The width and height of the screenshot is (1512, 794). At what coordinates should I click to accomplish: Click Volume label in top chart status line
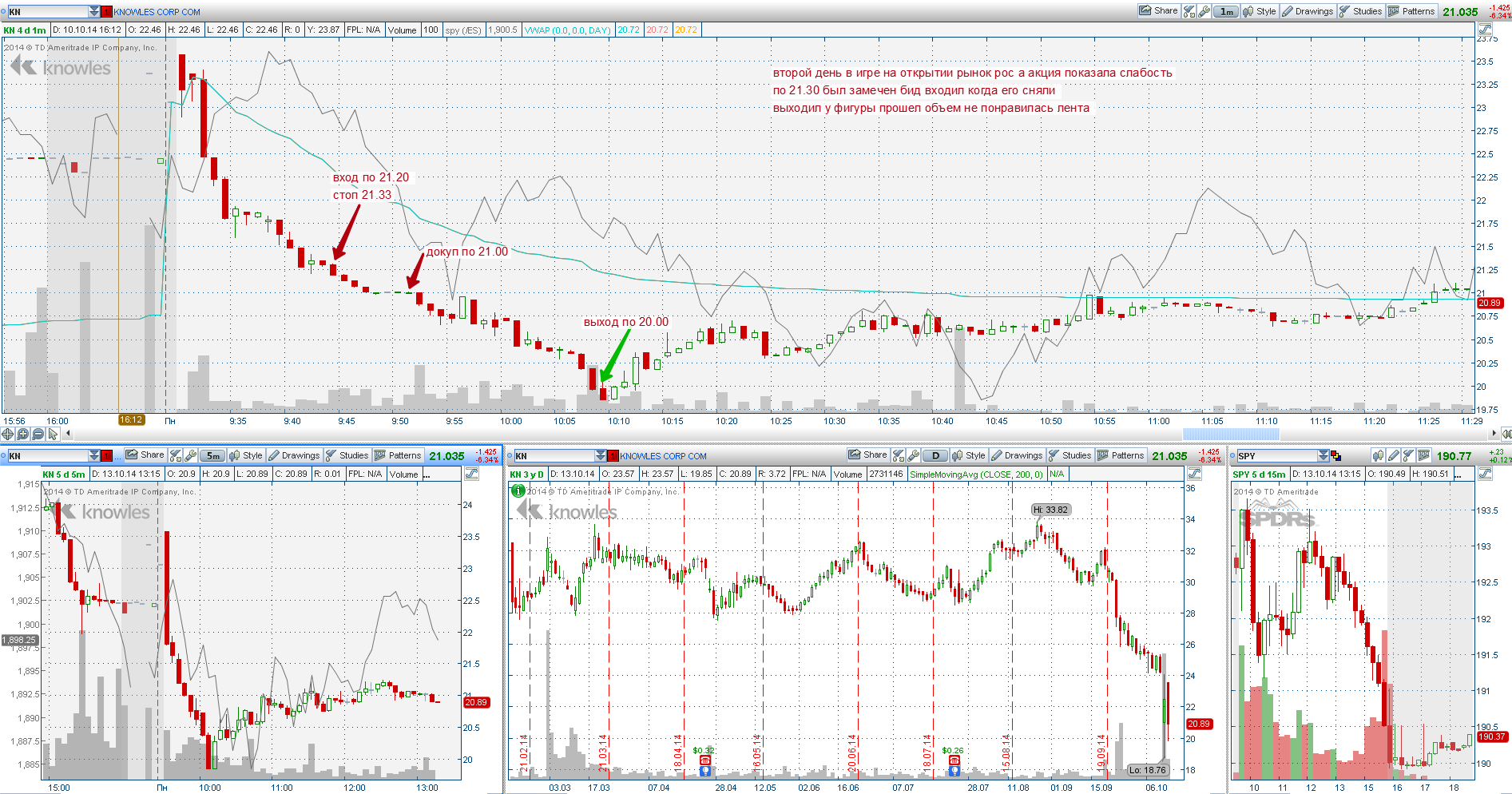pyautogui.click(x=403, y=30)
